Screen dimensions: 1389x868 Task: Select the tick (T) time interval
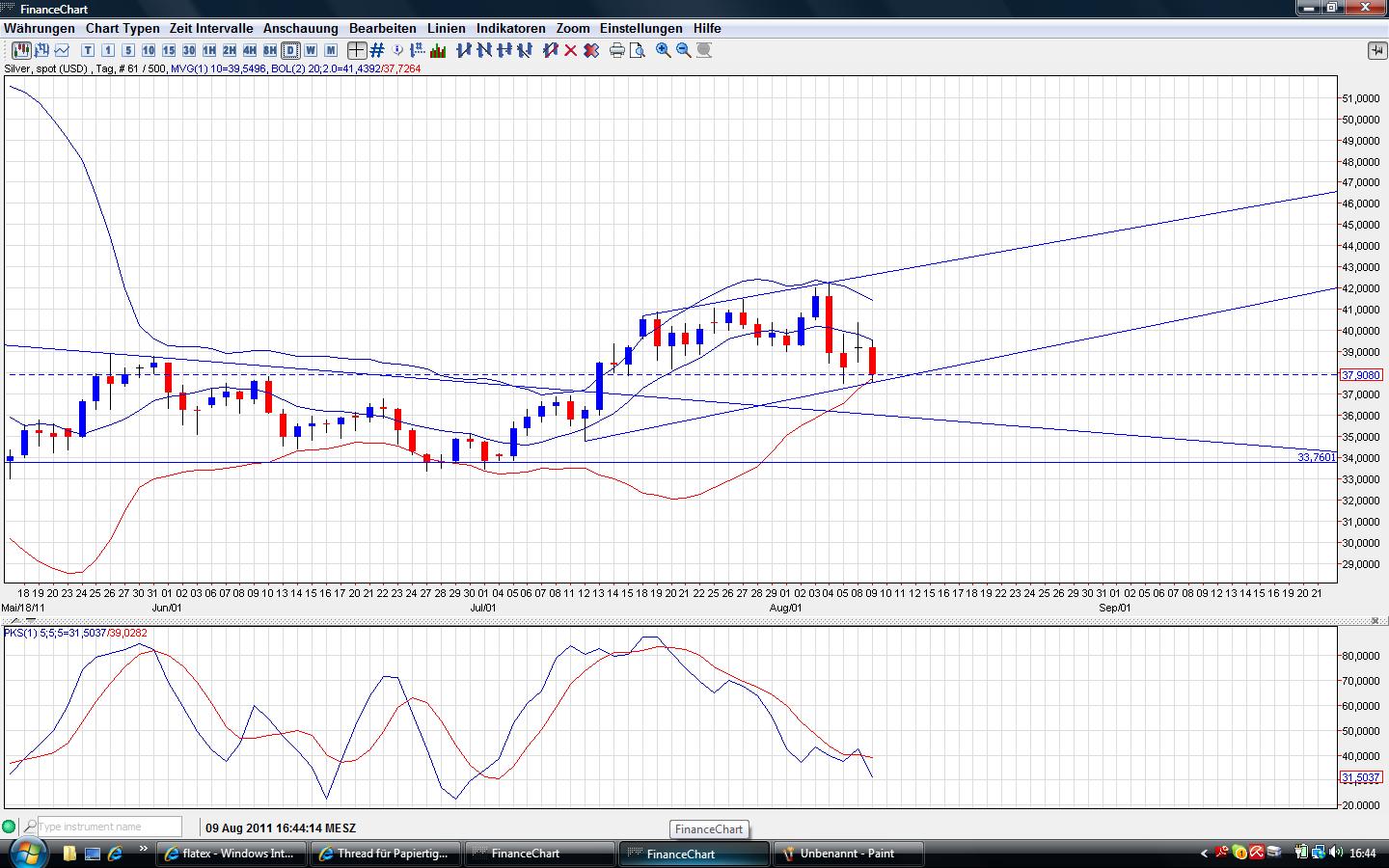[88, 50]
